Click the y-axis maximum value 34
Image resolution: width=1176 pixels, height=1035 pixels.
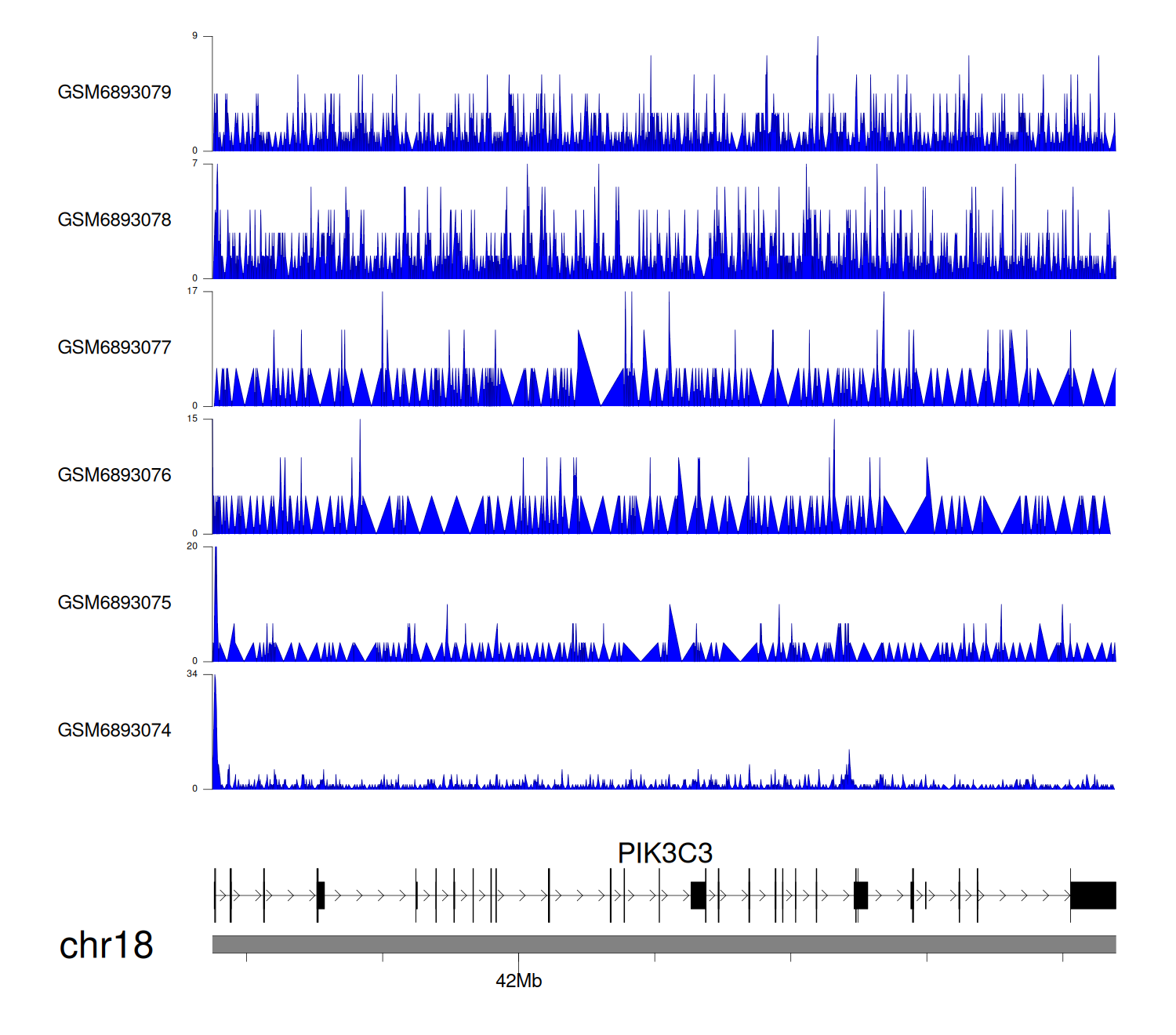point(192,674)
